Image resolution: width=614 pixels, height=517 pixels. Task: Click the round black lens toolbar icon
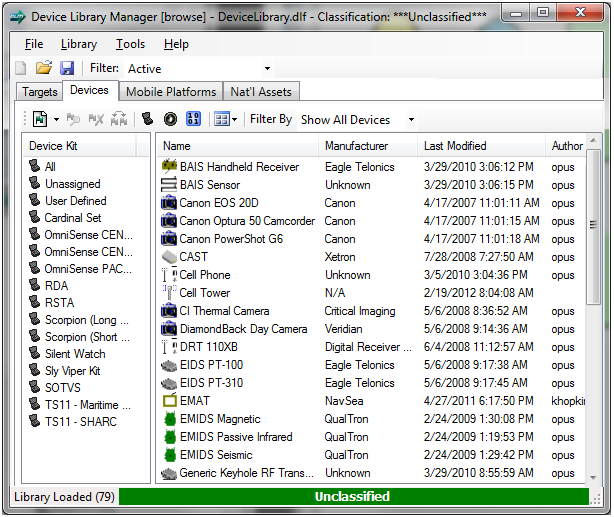pyautogui.click(x=170, y=119)
